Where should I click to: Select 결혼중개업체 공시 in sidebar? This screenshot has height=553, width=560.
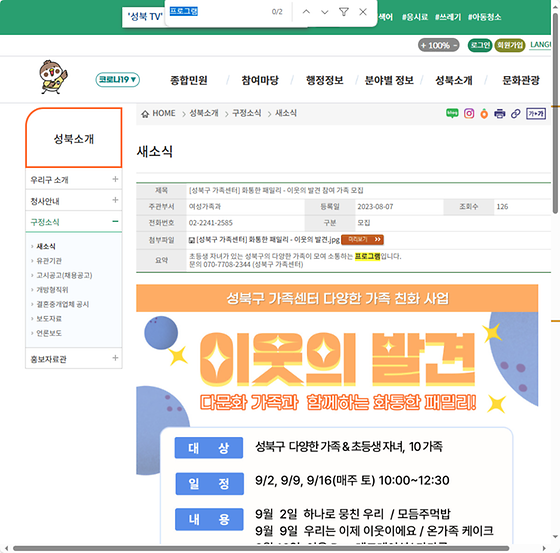pyautogui.click(x=62, y=304)
